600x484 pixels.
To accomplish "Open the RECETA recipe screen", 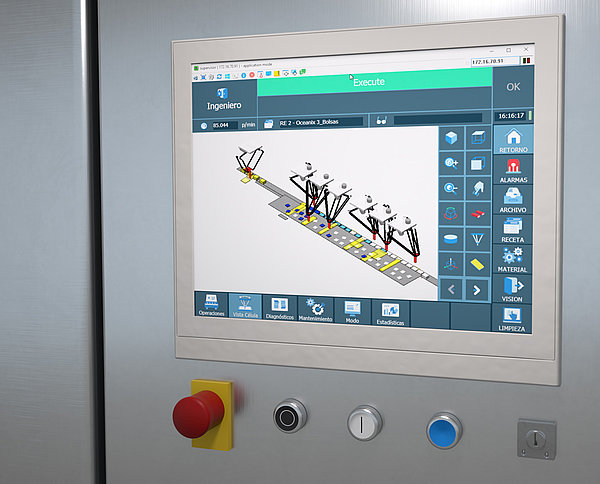I will coord(513,231).
